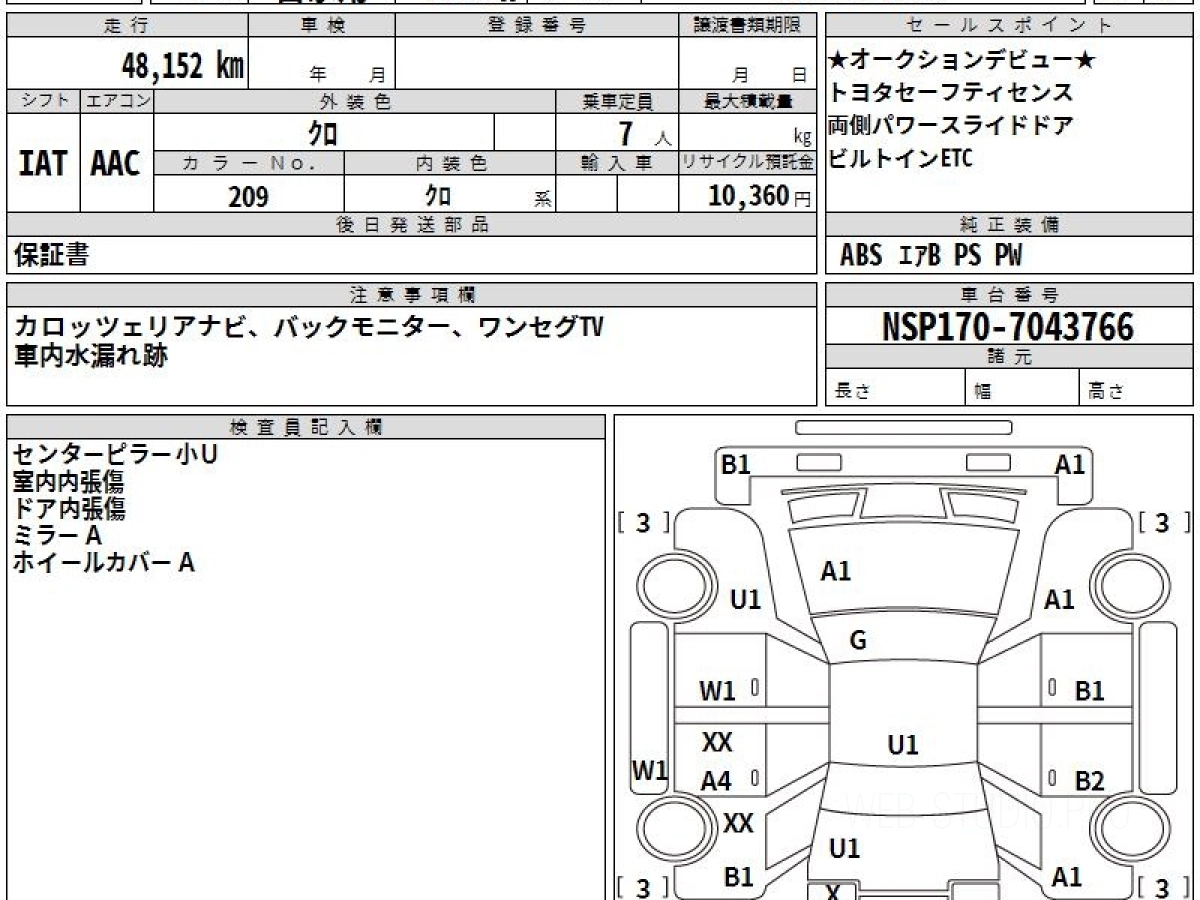Click the エアコン column header
The width and height of the screenshot is (1200, 900).
117,101
